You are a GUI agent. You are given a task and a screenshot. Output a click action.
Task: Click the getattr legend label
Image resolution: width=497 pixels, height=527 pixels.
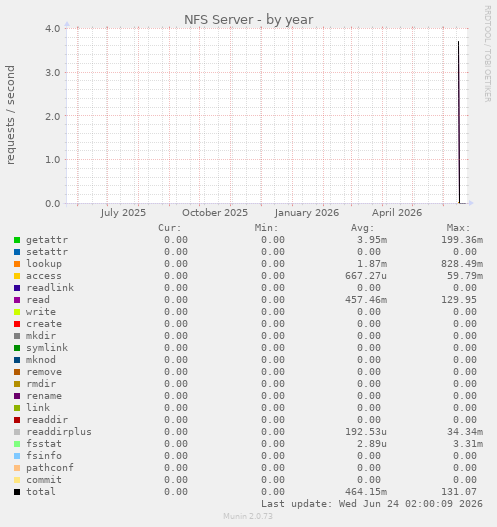tap(47, 240)
